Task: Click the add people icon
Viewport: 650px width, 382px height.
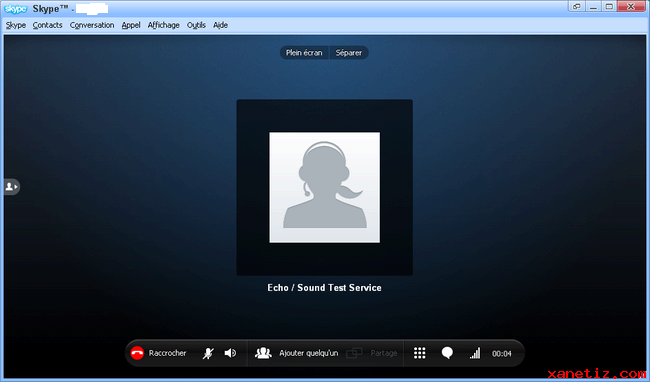Action: coord(263,353)
